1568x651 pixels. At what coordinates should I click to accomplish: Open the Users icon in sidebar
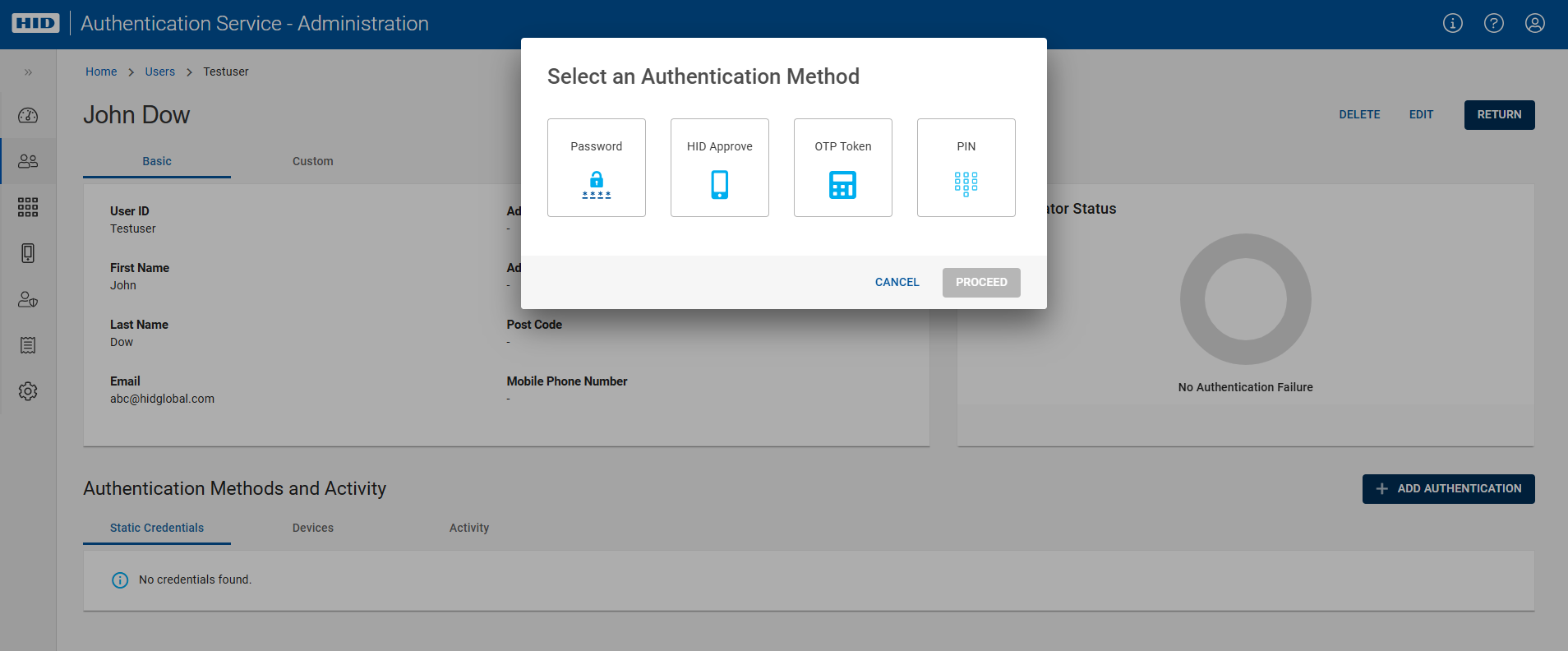[28, 161]
